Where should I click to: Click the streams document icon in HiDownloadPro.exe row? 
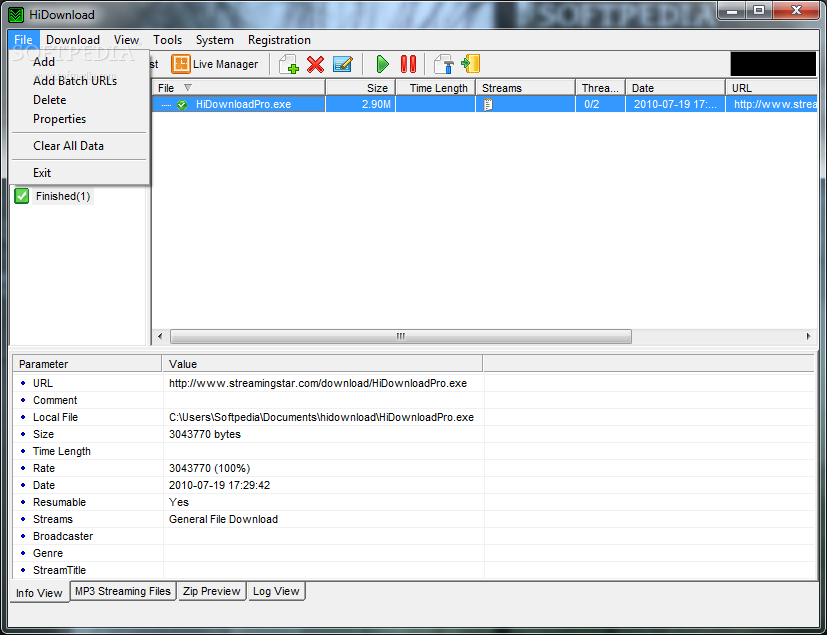point(488,104)
